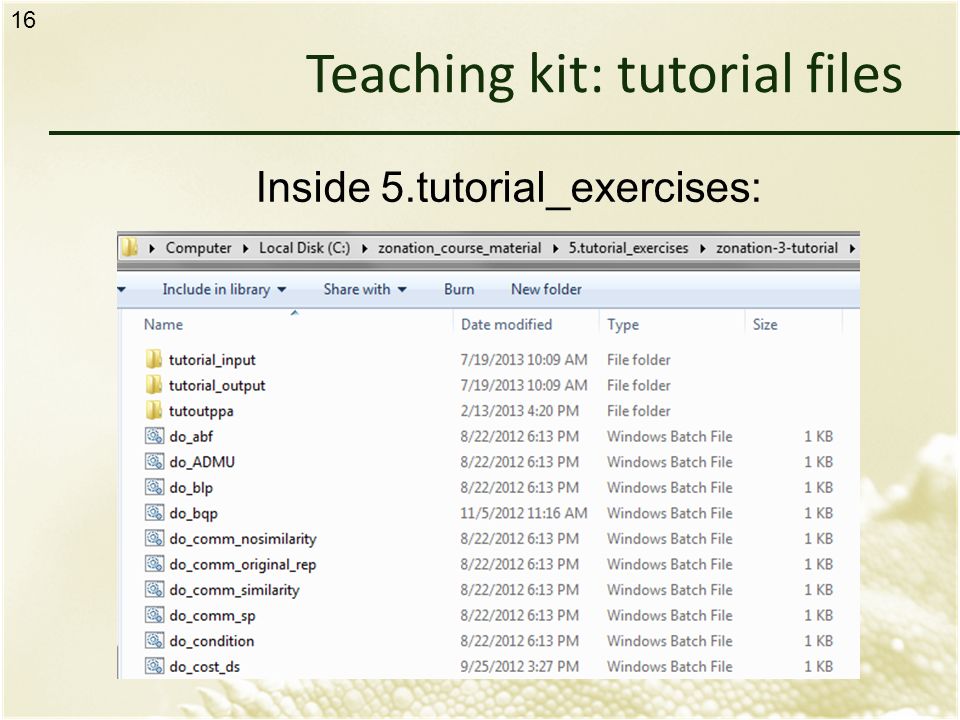Select the do_comm_nosimilarity file name
The image size is (960, 720).
coord(243,539)
